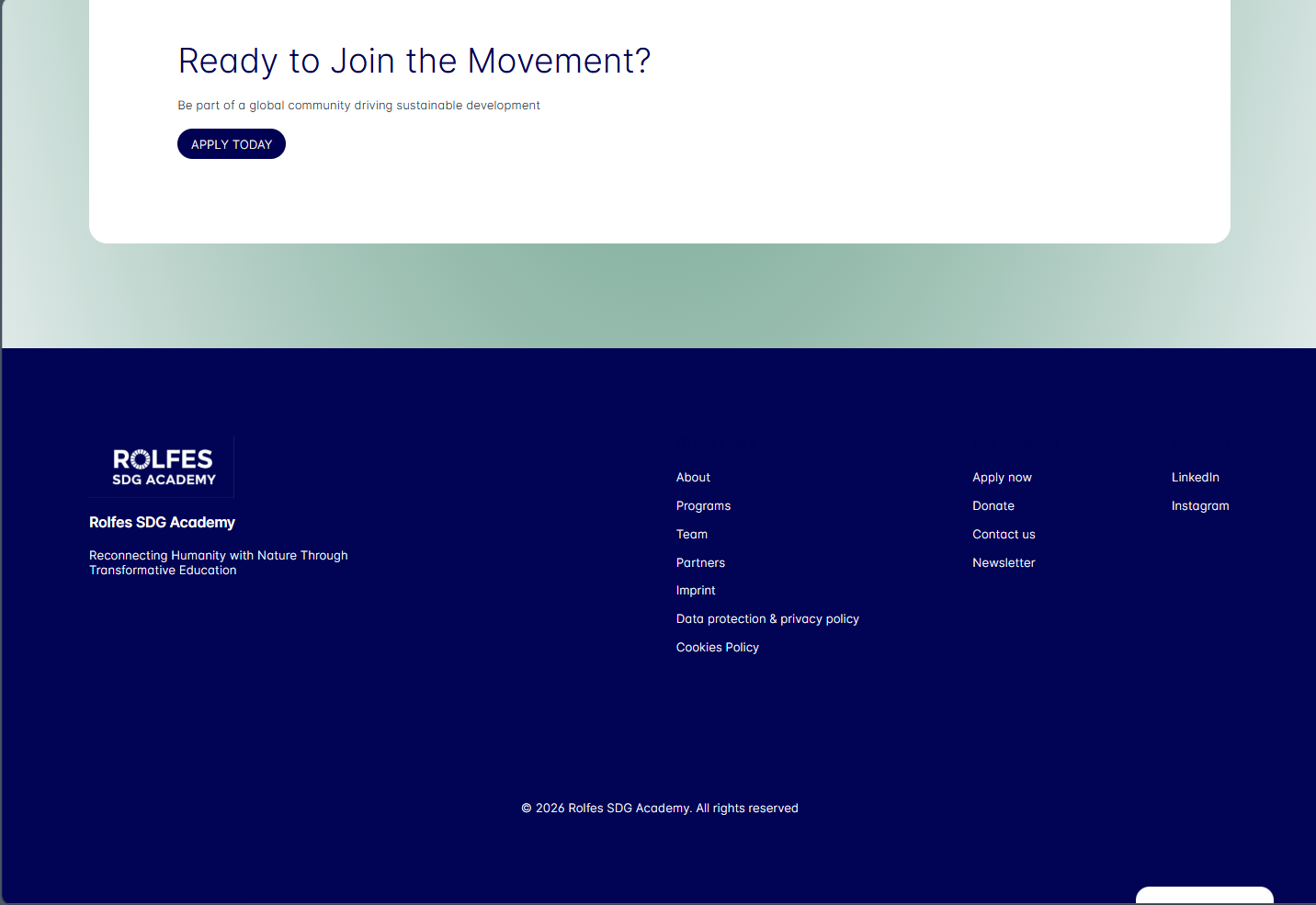Click the bold Rolfes SDG Academy footer title
Screen dimensions: 1316x905
pos(162,523)
